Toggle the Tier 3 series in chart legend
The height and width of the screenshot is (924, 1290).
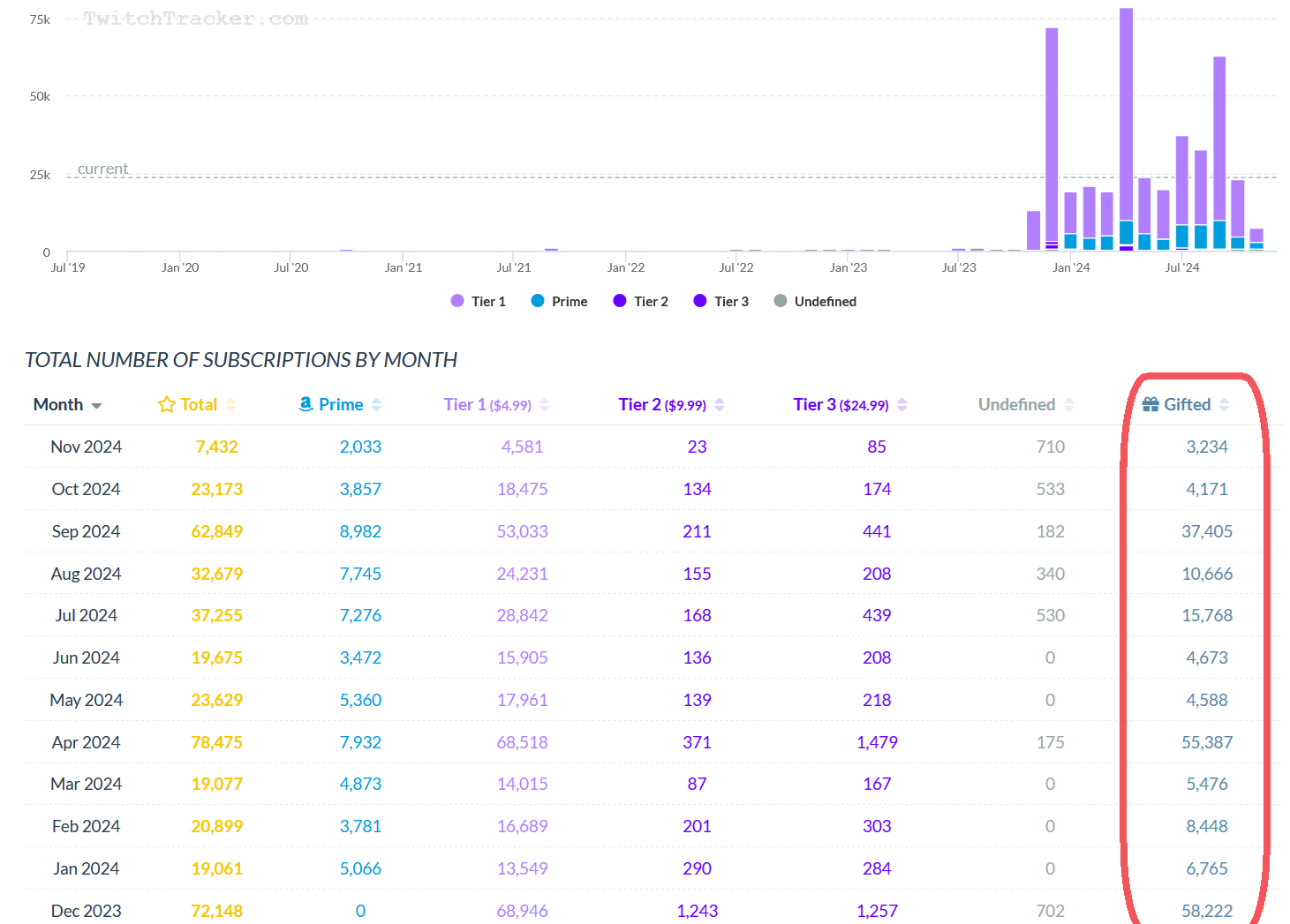click(x=721, y=301)
